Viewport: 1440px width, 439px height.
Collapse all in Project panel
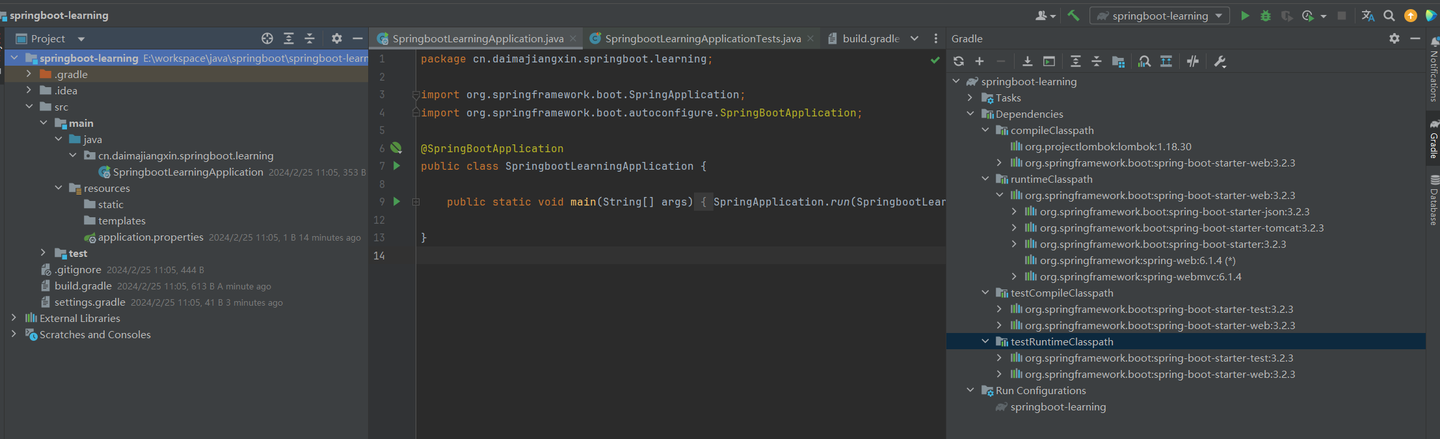tap(309, 38)
